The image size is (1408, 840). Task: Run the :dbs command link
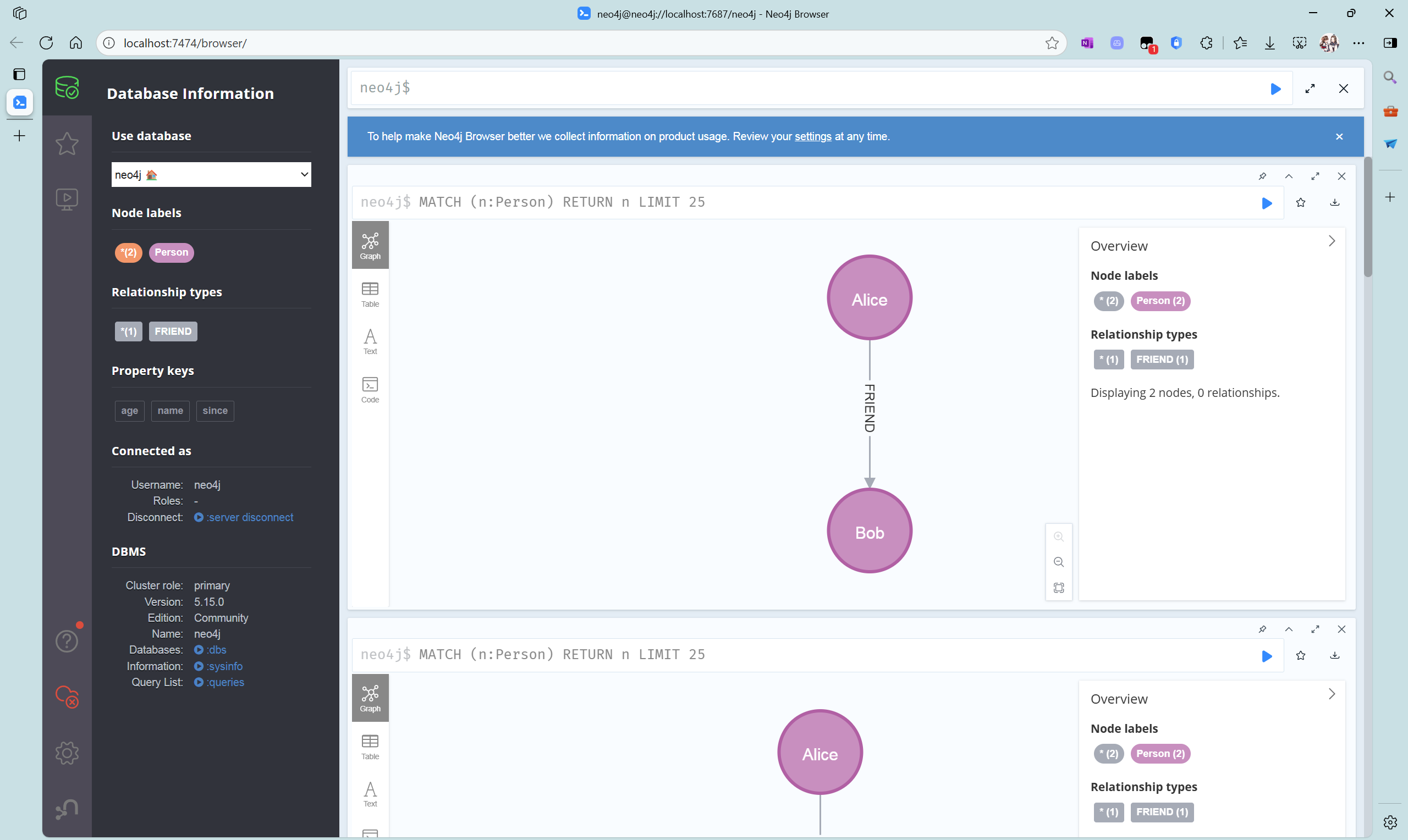coord(211,650)
